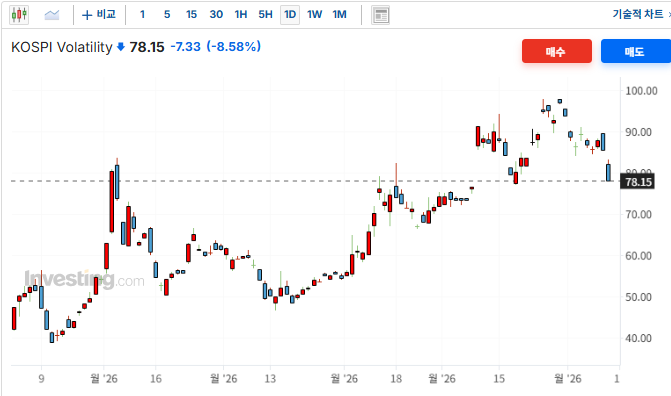Screen dimensions: 671x396
Task: Select the 1W weekly interval
Action: [315, 15]
